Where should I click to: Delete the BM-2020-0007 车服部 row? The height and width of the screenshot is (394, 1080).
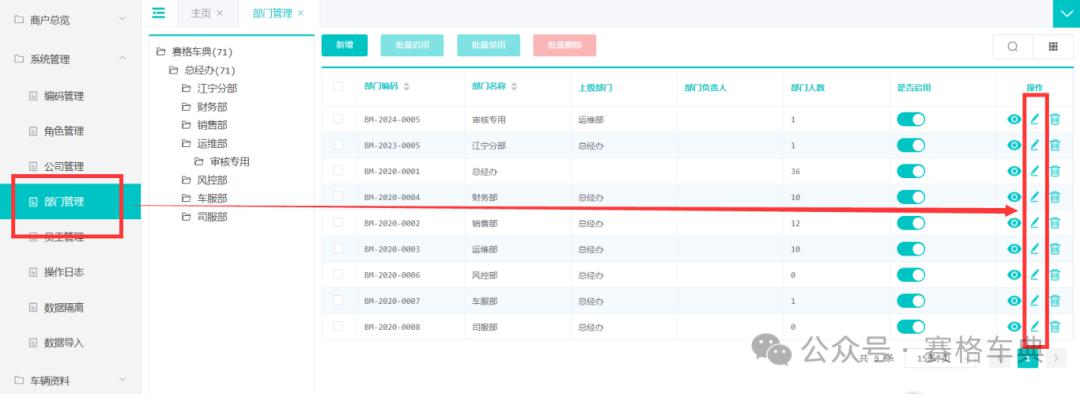(1055, 300)
